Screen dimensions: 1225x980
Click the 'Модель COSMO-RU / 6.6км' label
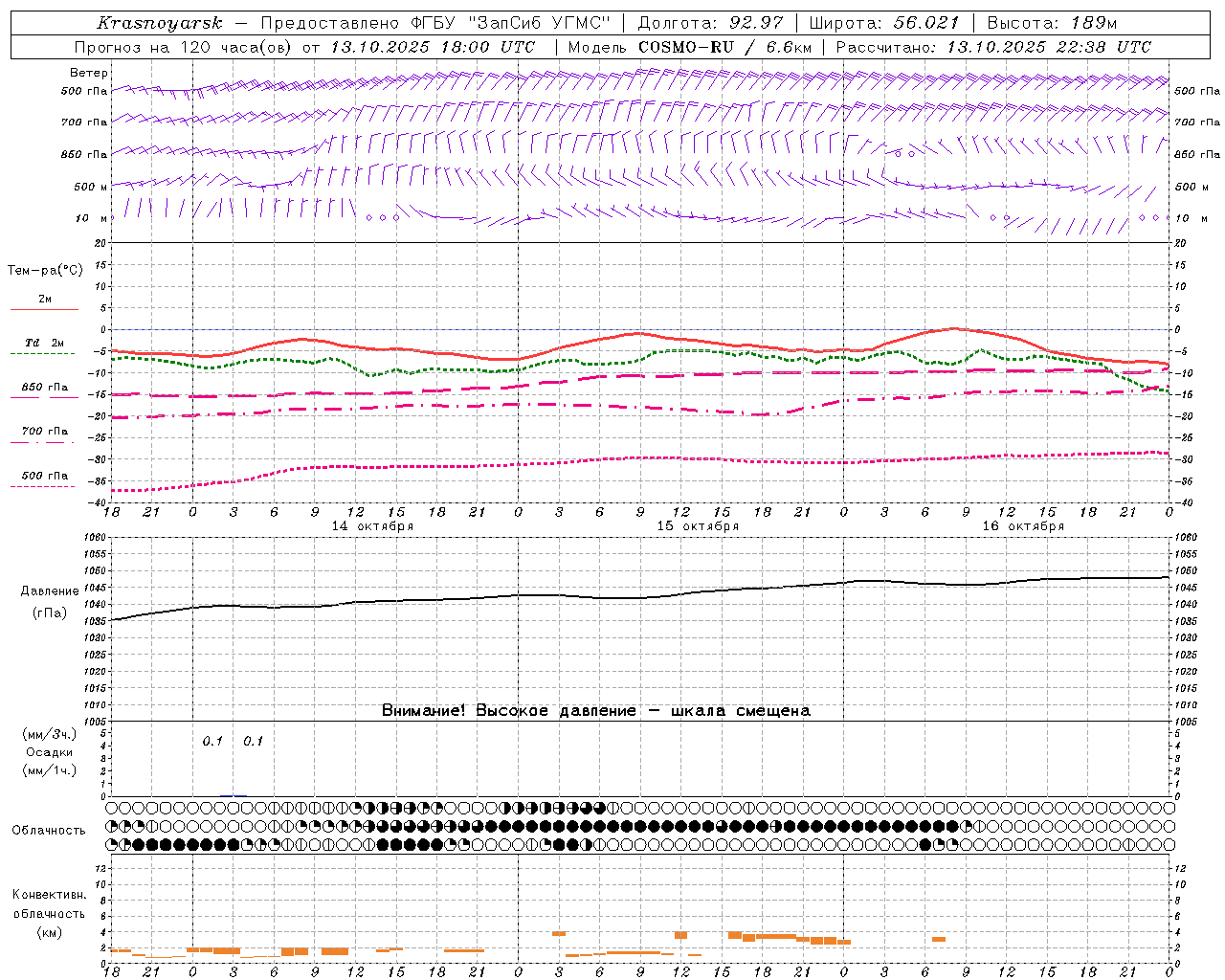pos(690,47)
